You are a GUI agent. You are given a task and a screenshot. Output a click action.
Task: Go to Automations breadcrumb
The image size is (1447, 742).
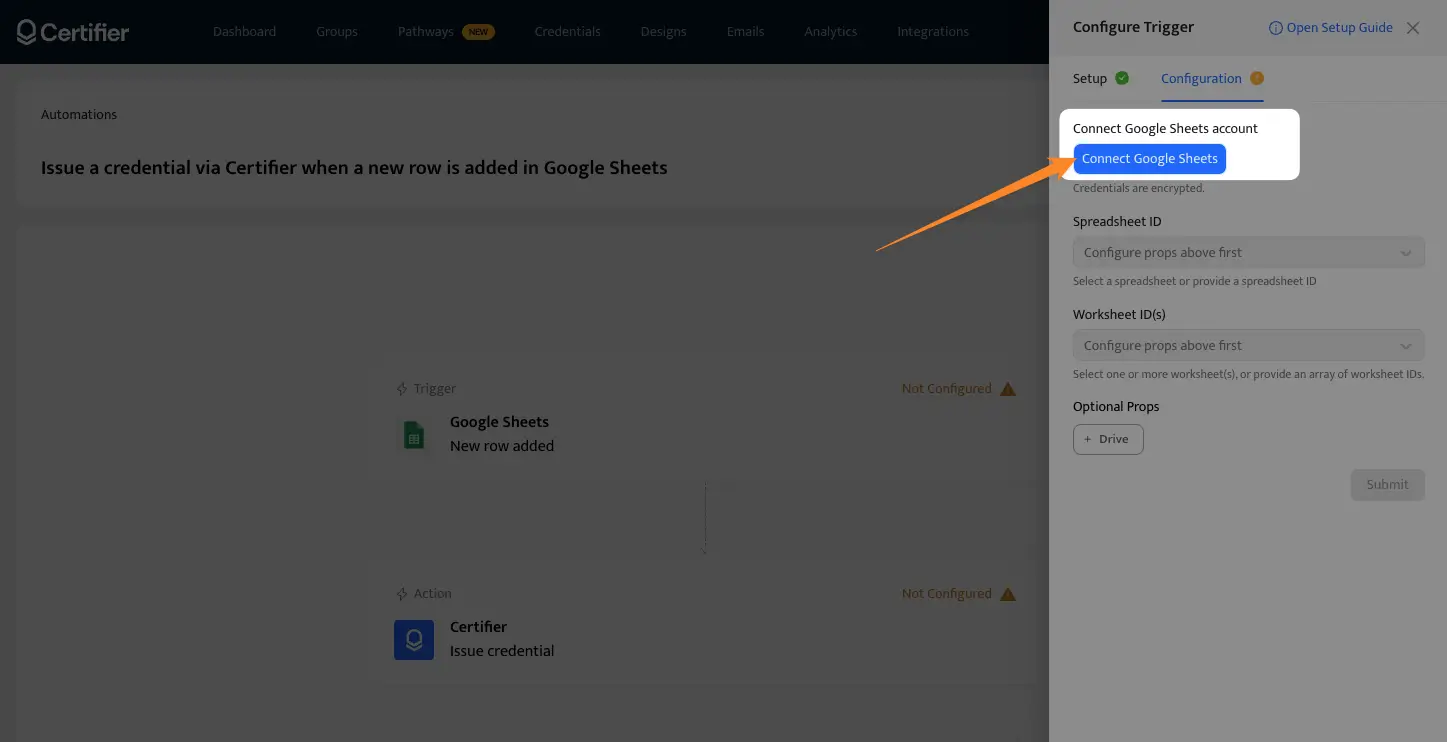[79, 115]
